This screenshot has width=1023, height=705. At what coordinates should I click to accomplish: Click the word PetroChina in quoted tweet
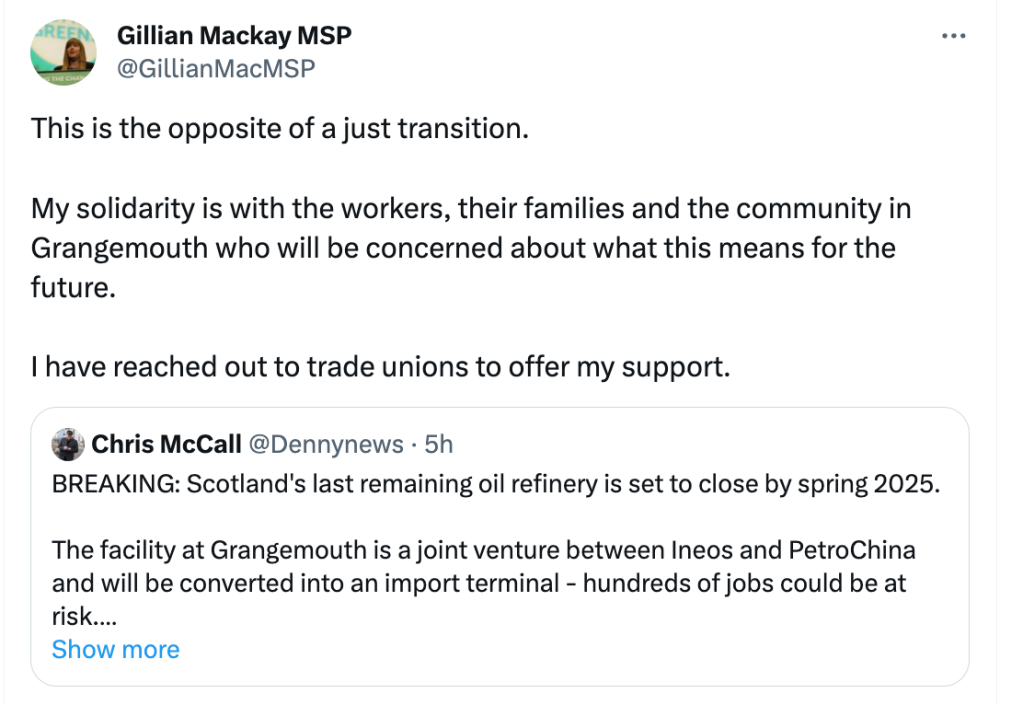coord(854,551)
